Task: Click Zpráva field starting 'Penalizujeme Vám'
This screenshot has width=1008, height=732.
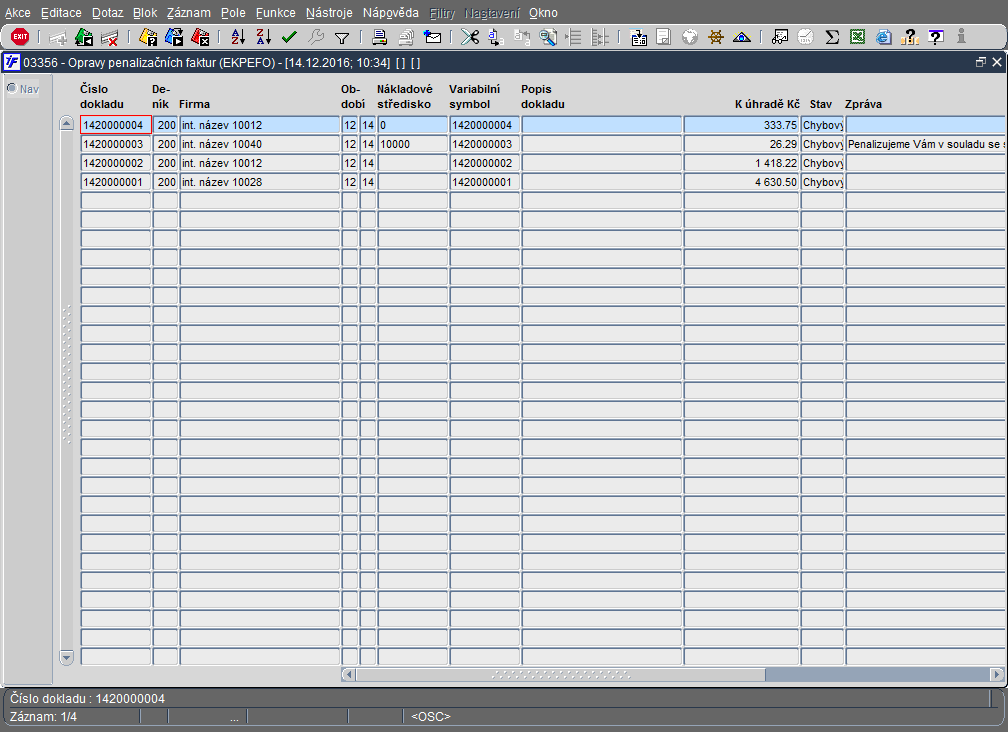Action: point(926,144)
